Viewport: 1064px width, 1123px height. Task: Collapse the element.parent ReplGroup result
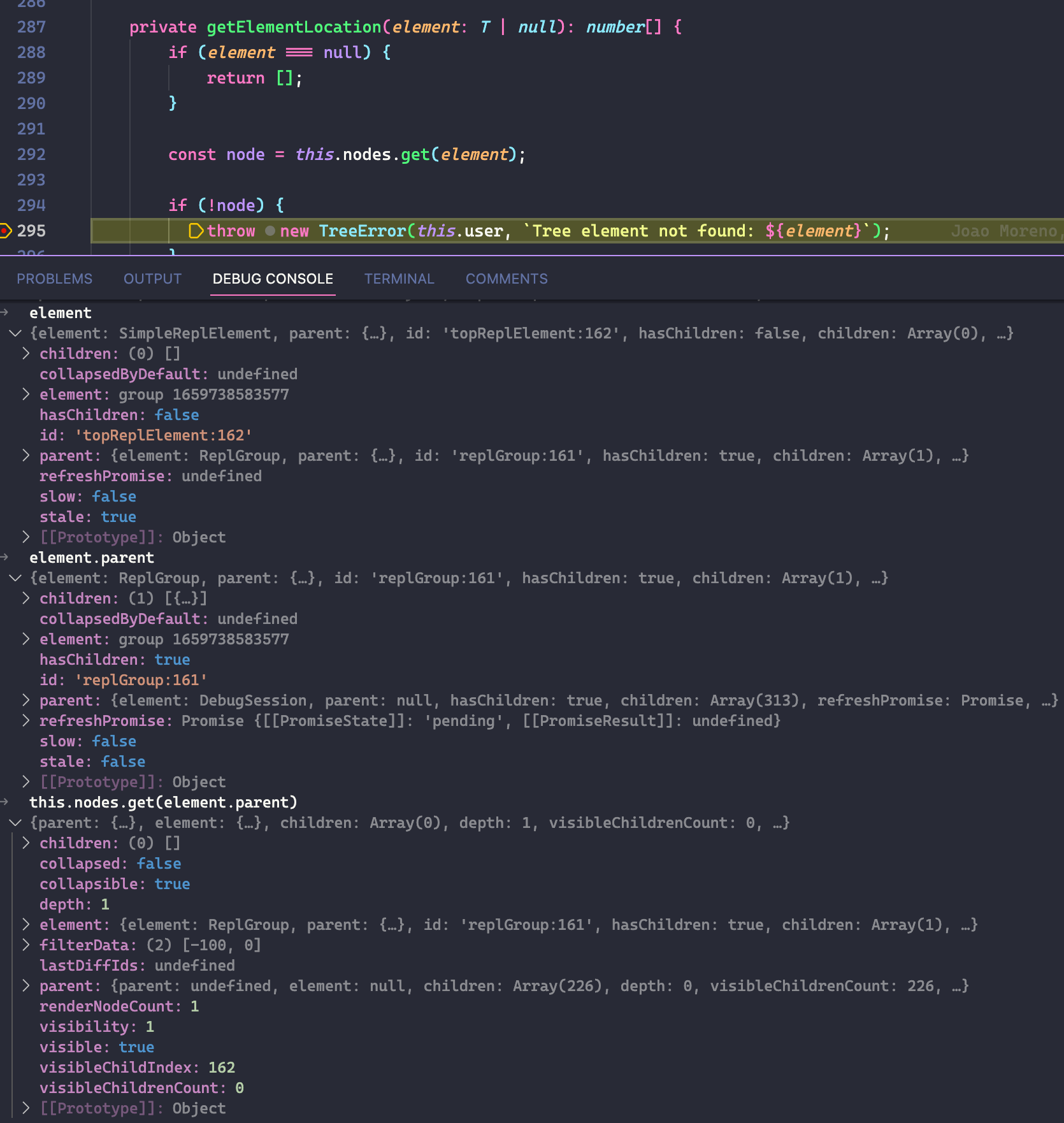(x=15, y=578)
